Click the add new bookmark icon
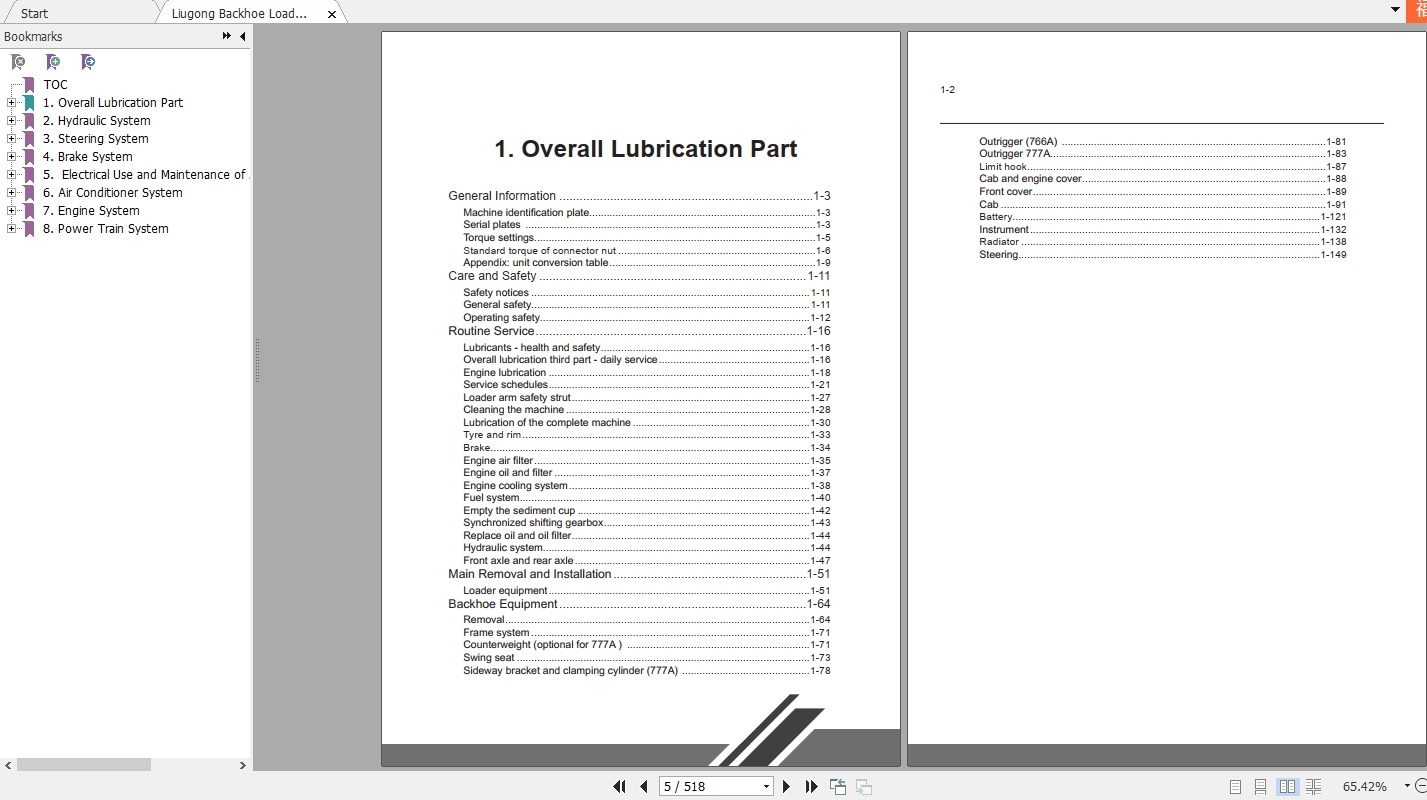 tap(53, 62)
